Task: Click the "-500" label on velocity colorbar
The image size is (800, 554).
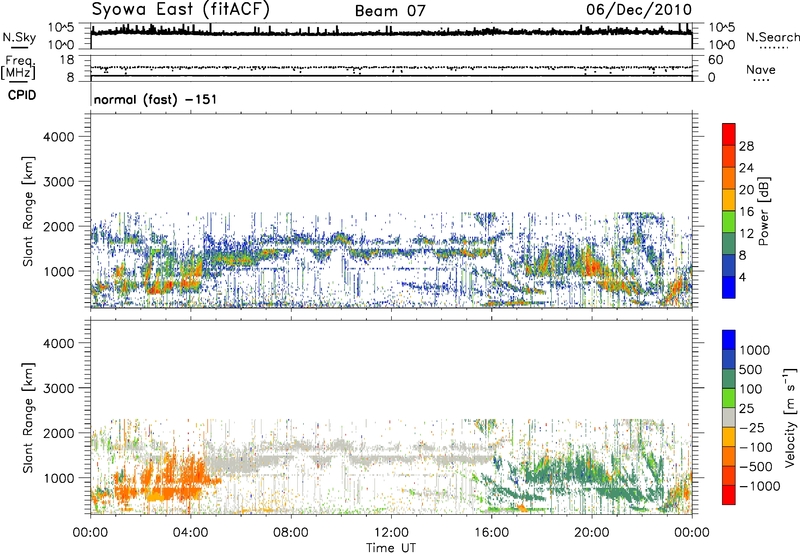Action: [x=756, y=467]
